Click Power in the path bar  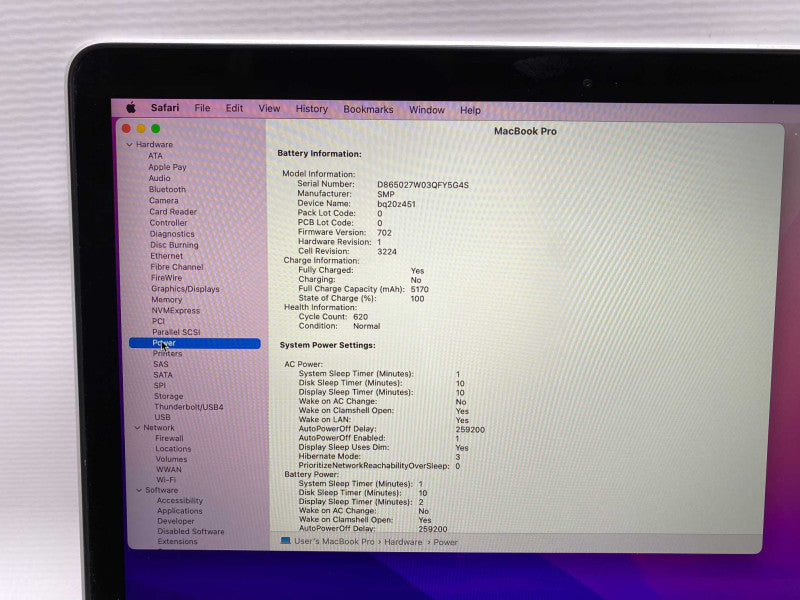coord(445,542)
